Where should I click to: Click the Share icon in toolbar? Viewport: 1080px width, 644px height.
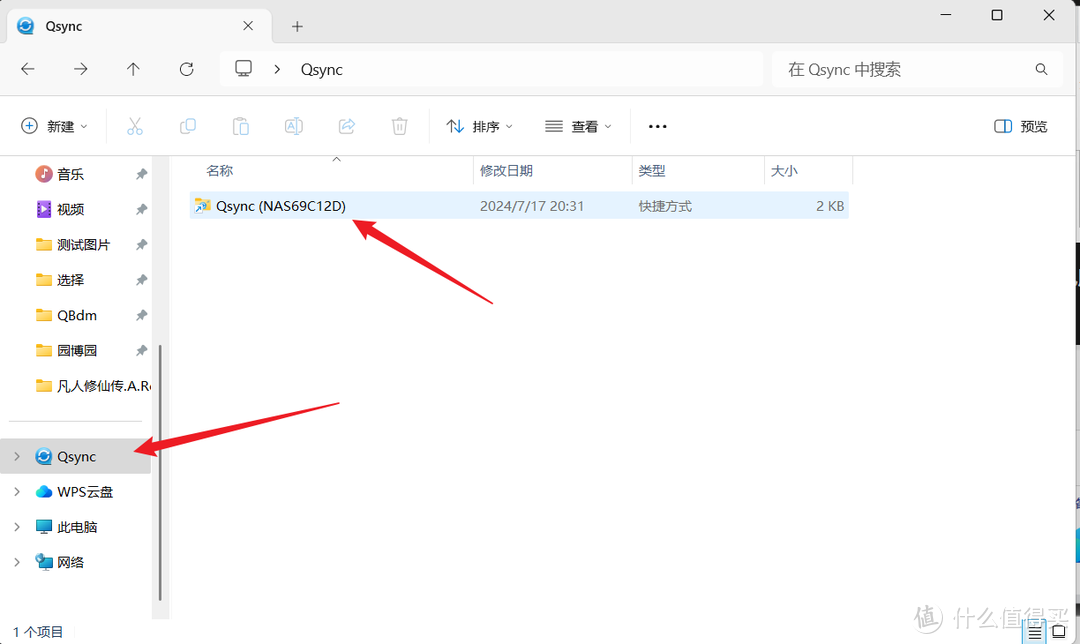(346, 126)
